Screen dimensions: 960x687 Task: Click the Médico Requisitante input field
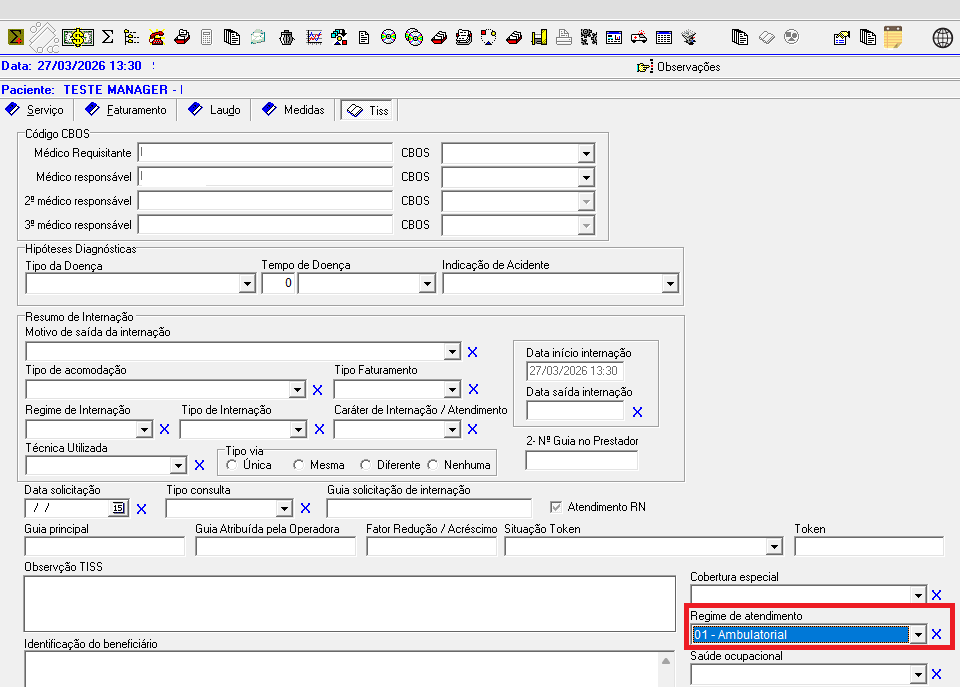tap(265, 153)
